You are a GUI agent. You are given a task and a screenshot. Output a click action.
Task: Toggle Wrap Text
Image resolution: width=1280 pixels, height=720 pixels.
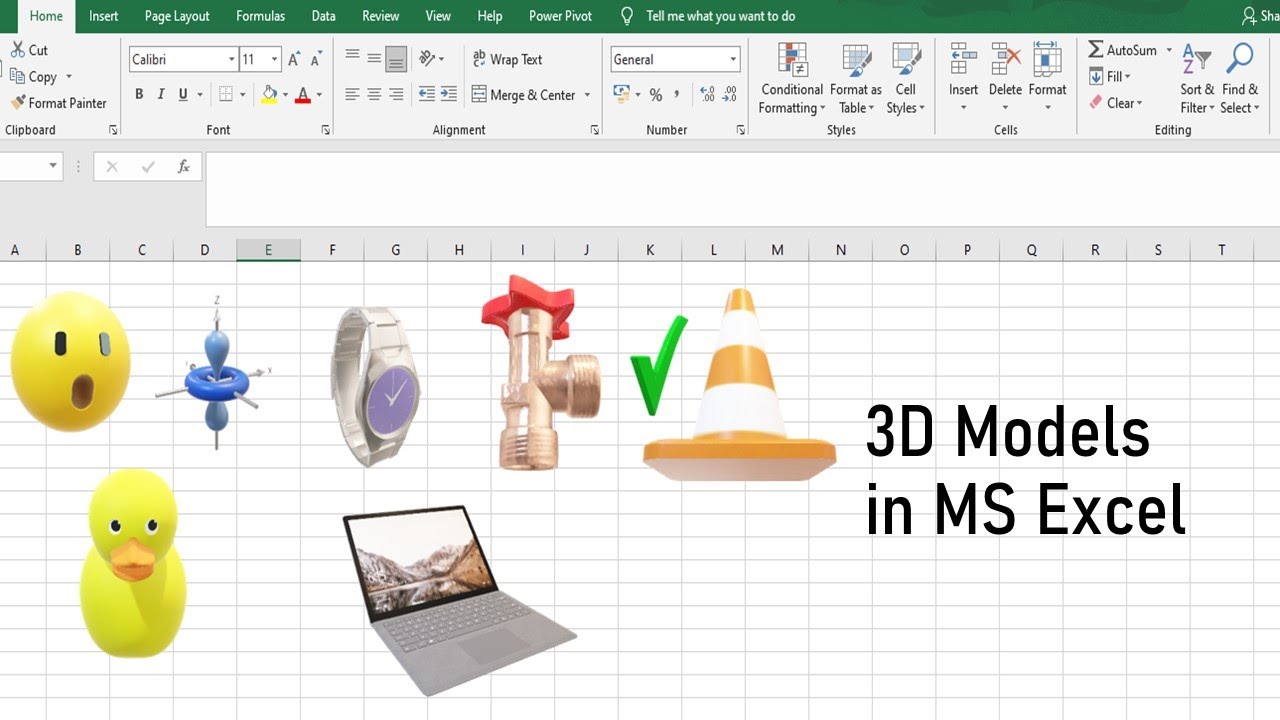pyautogui.click(x=507, y=59)
